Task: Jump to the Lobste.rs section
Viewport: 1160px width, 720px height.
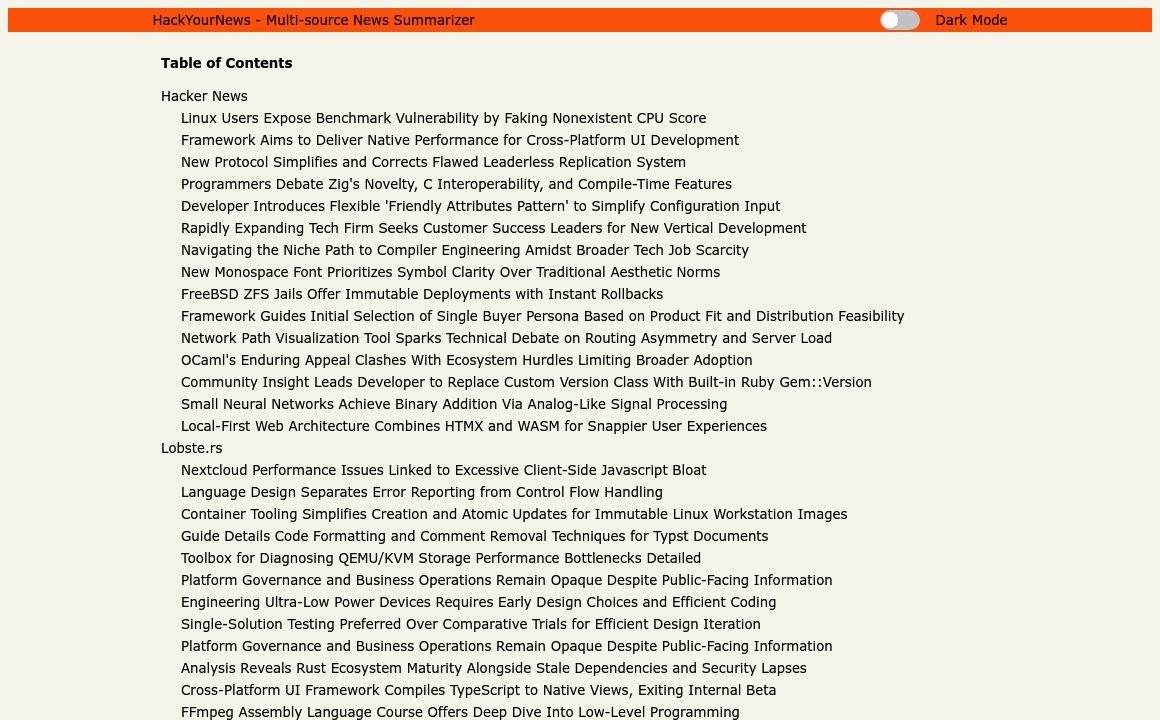Action: click(x=191, y=448)
